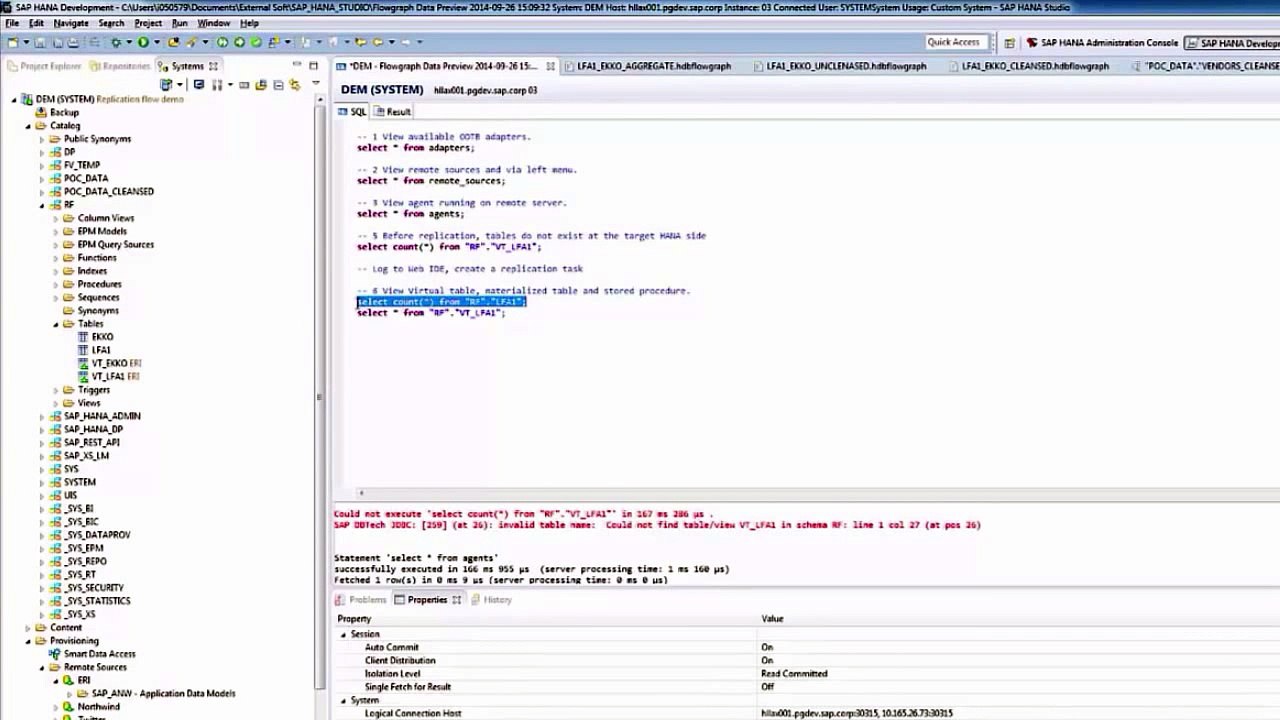This screenshot has width=1280, height=720.
Task: Switch to Repositories view tab
Action: point(119,66)
